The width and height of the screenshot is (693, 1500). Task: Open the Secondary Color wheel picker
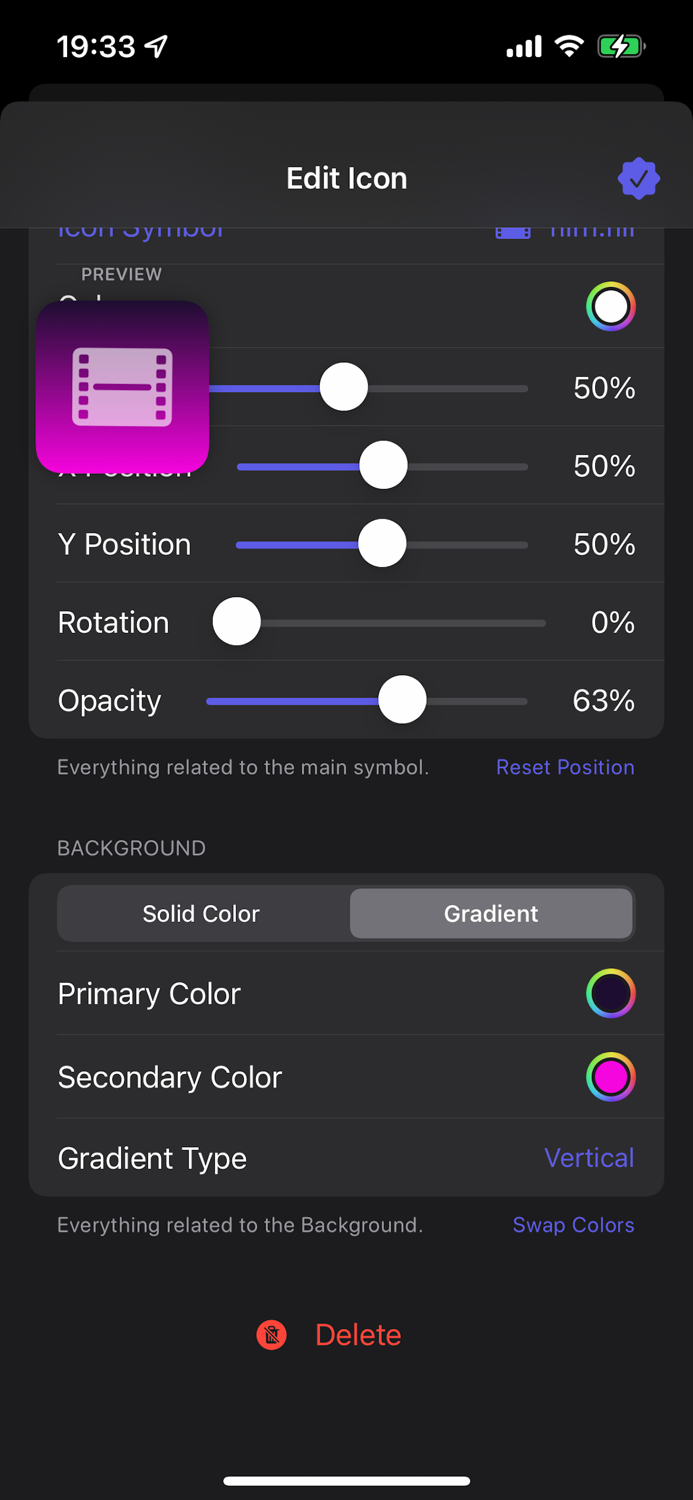click(x=611, y=1077)
